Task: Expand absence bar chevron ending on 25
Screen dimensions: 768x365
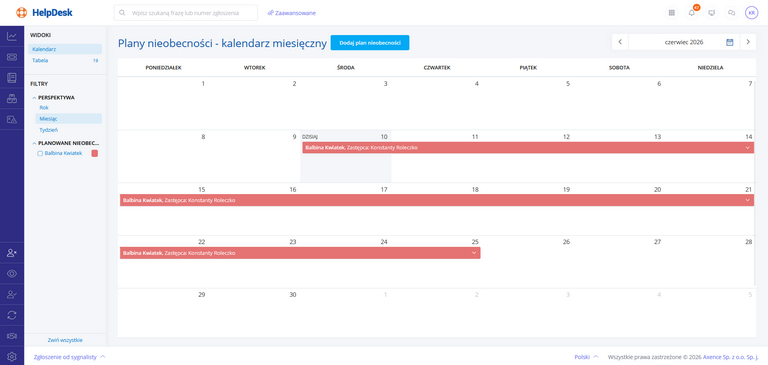Action: 474,253
